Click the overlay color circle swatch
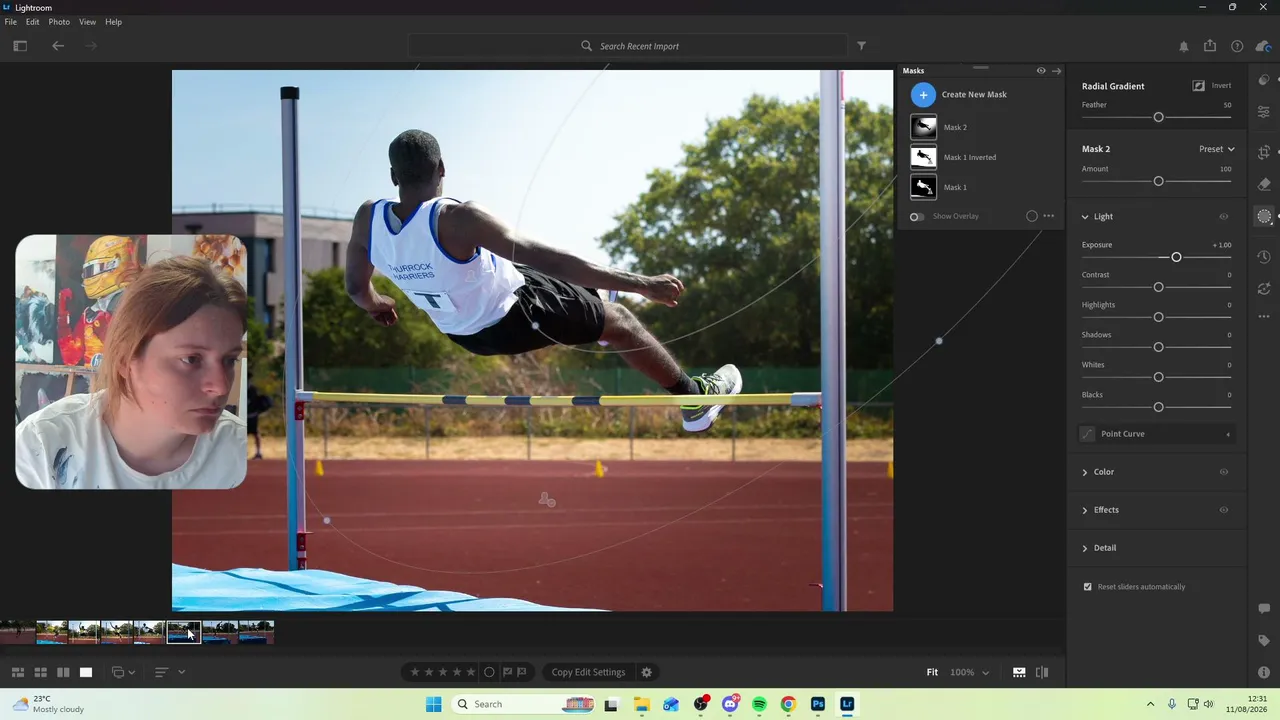Screen dimensions: 1280x720 pyautogui.click(x=1032, y=216)
